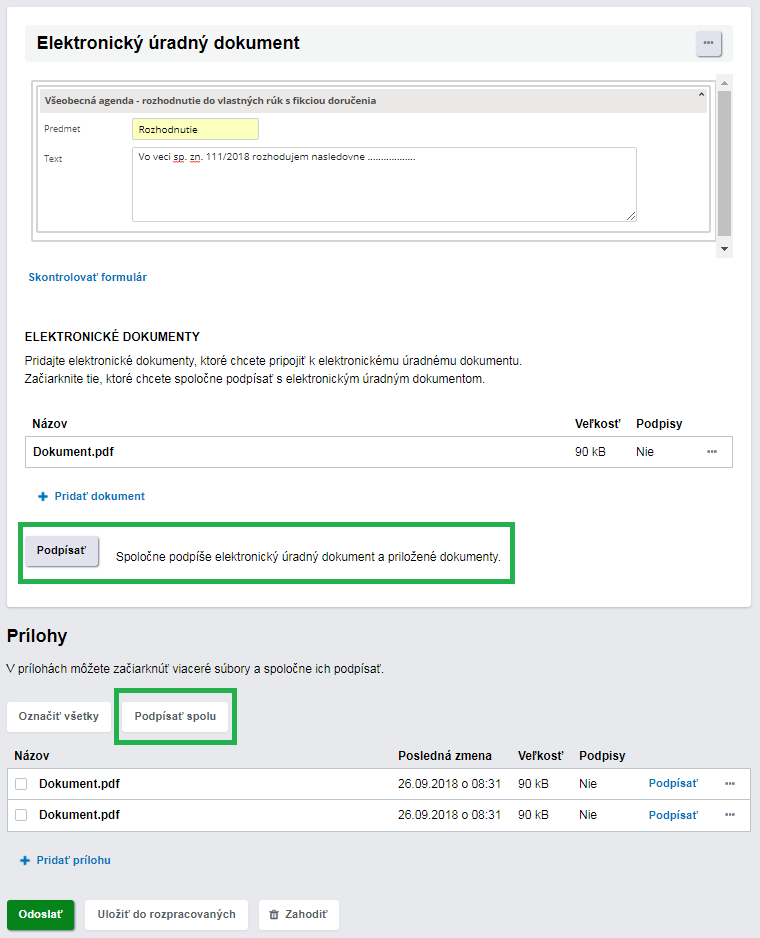Click Podpísať spolu button

click(175, 716)
